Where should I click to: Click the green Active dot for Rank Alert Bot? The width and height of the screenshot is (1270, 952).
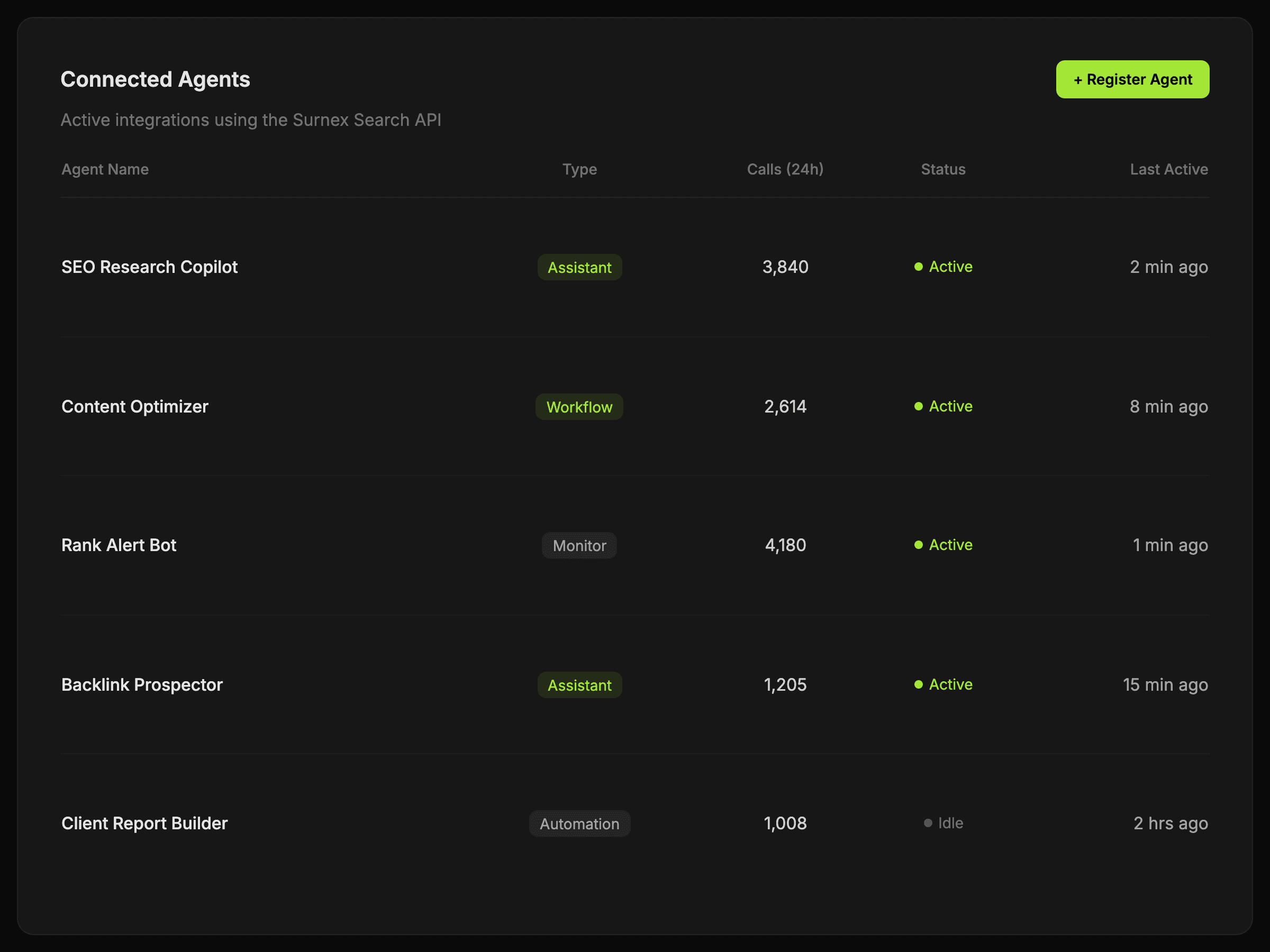coord(918,545)
